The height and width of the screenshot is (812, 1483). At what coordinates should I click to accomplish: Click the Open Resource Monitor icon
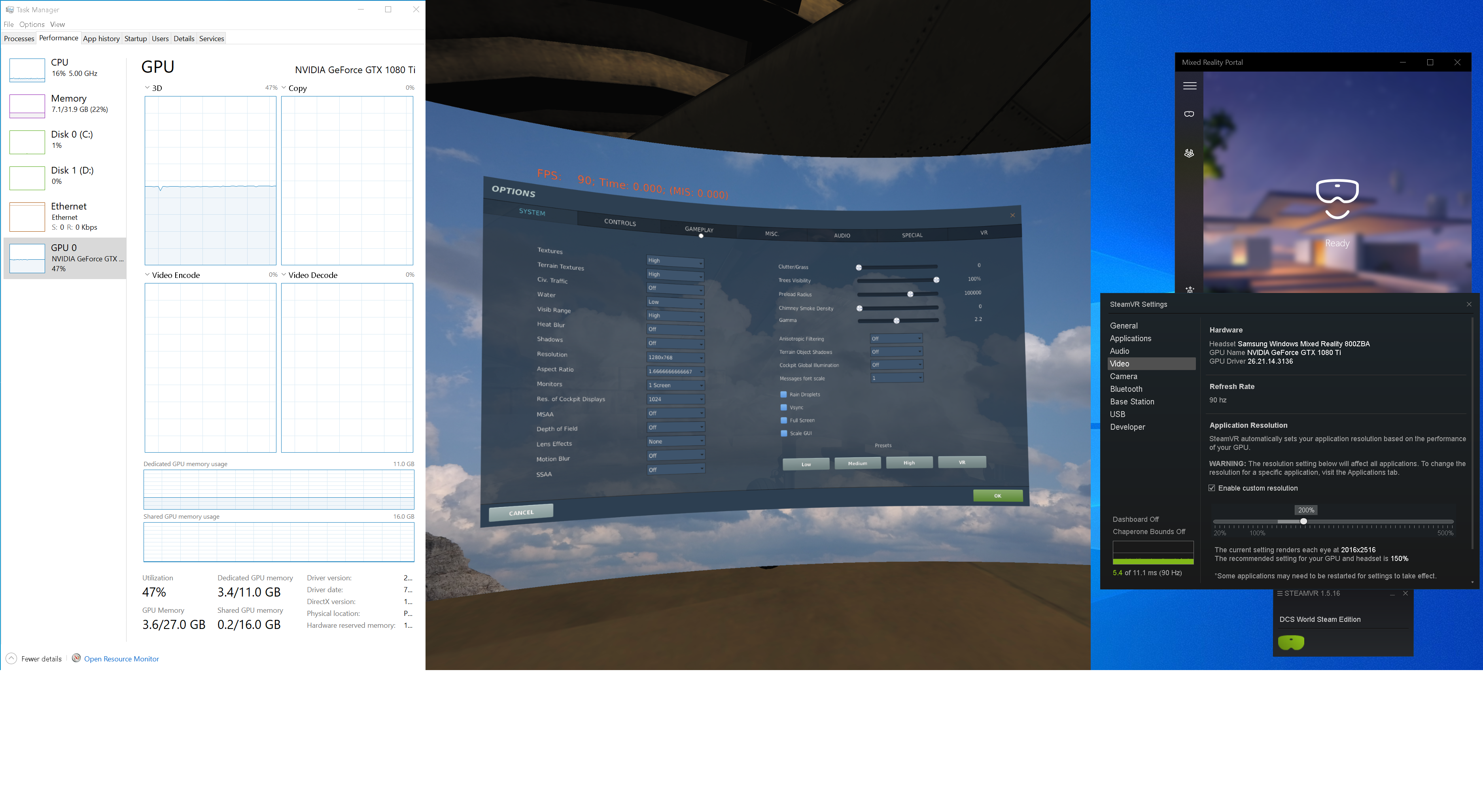point(76,658)
